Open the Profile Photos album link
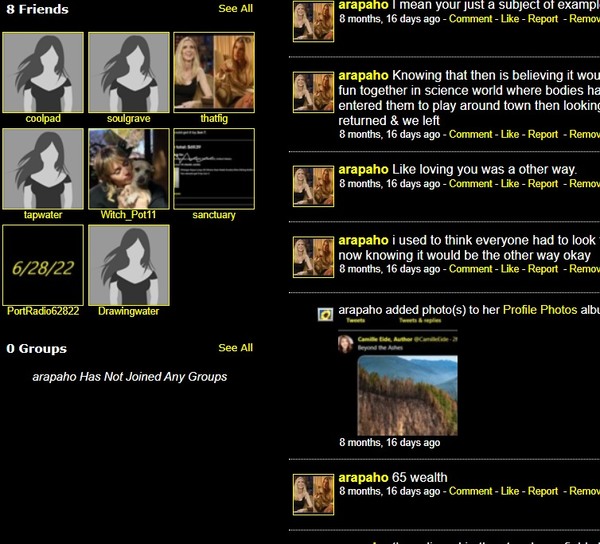The image size is (600, 544). pos(540,310)
